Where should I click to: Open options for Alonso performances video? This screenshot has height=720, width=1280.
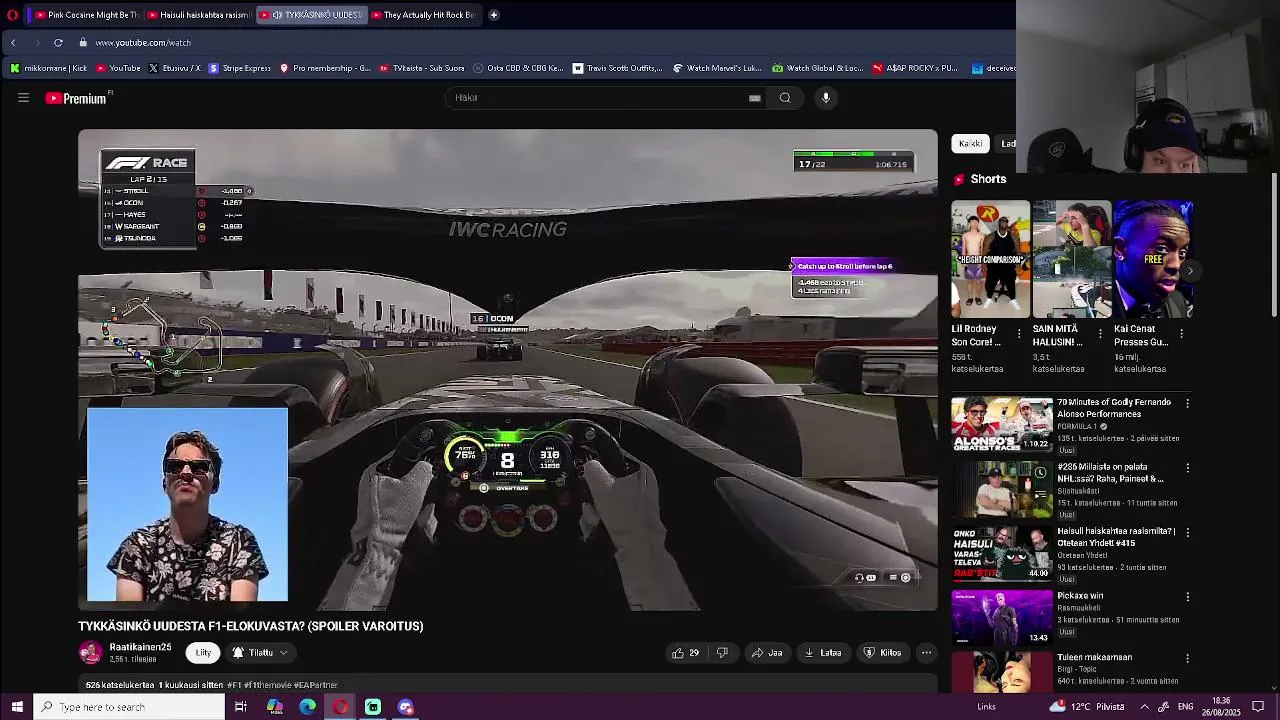point(1187,403)
